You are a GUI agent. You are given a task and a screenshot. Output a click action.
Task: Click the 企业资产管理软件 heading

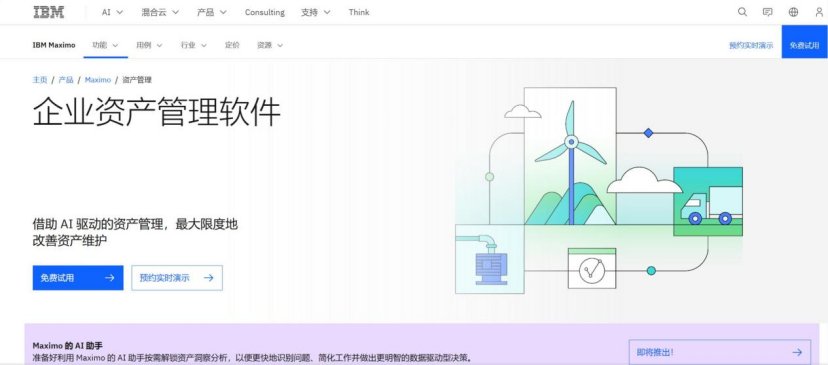(157, 112)
